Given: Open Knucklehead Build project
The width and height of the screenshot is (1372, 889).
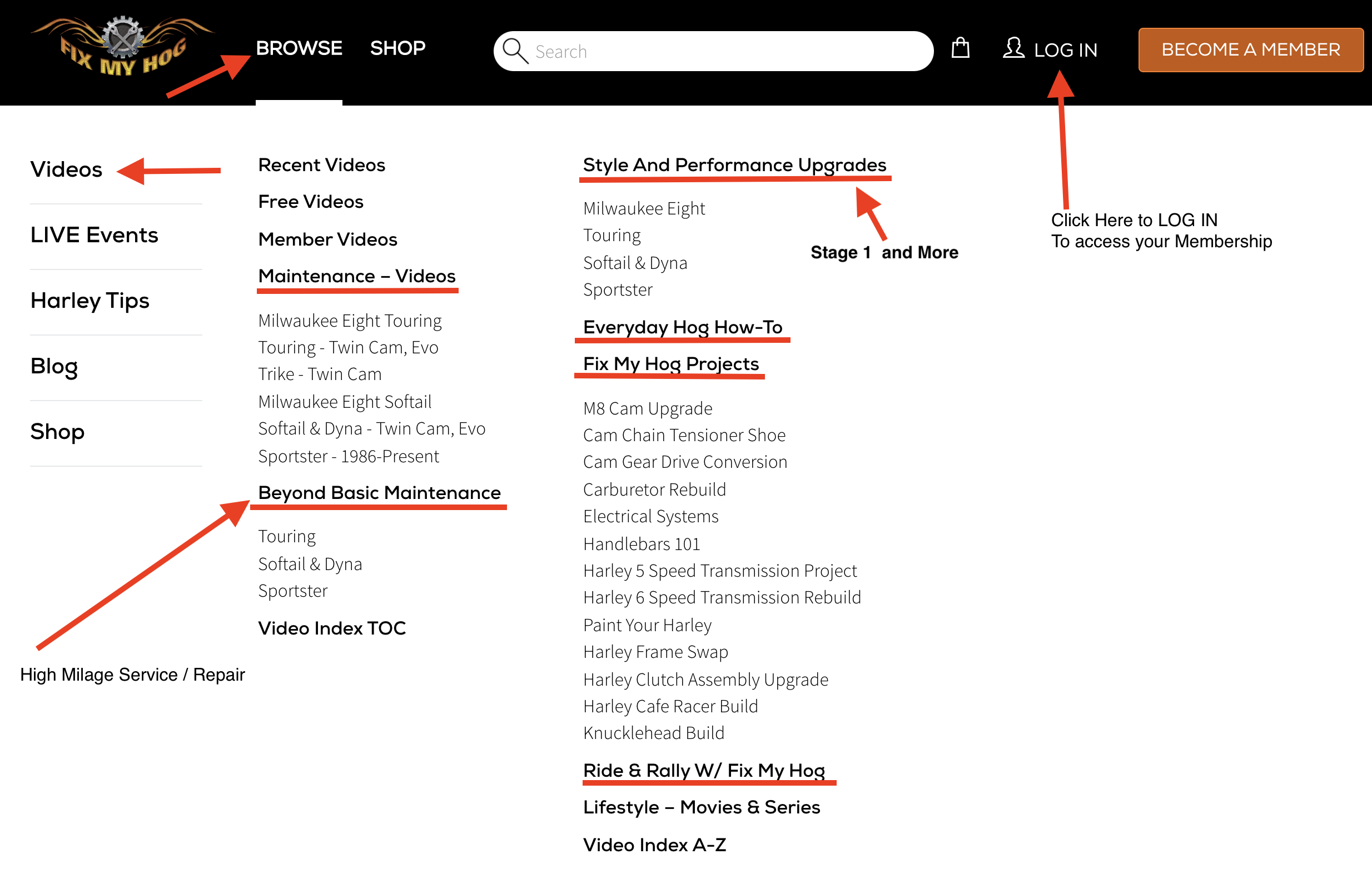Looking at the screenshot, I should coord(654,733).
